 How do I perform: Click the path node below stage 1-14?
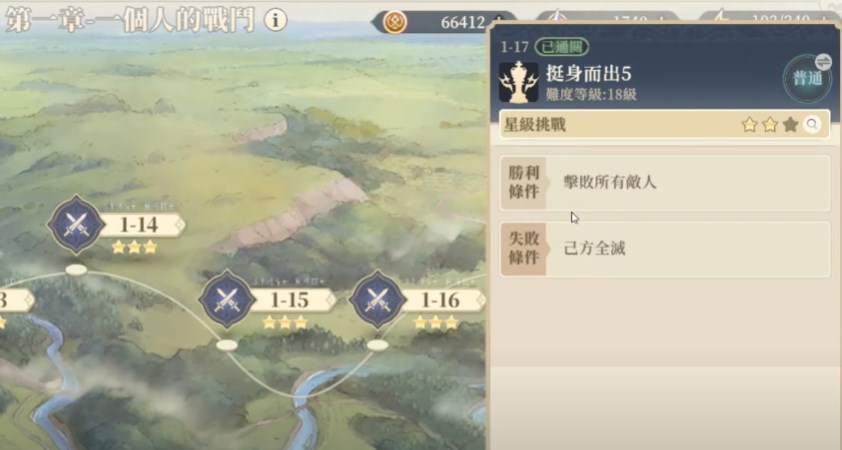(x=76, y=270)
